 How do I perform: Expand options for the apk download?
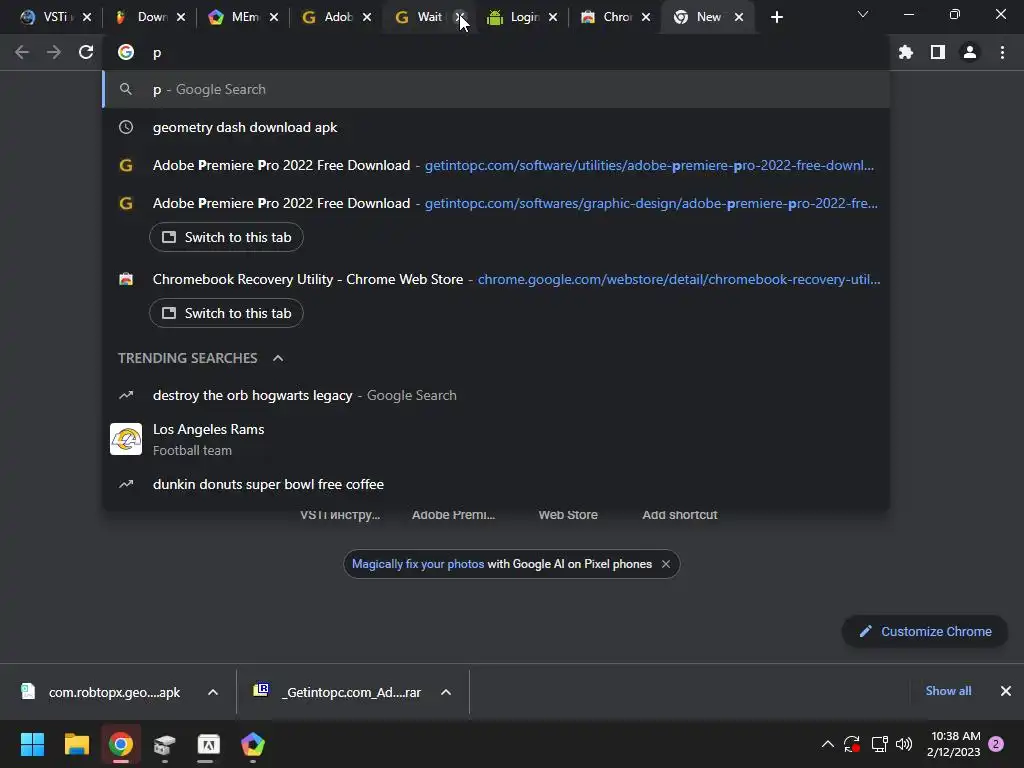[213, 692]
